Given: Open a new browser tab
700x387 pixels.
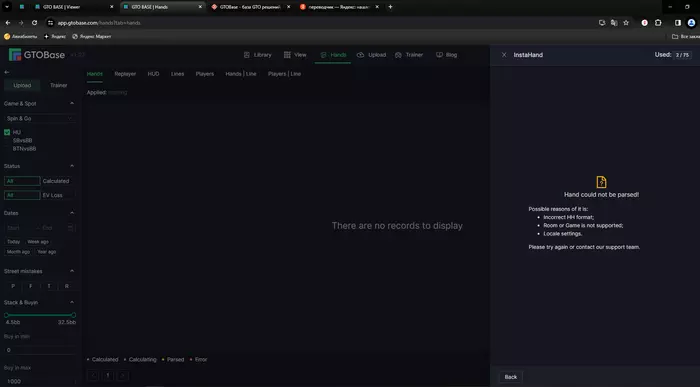Looking at the screenshot, I should [x=390, y=7].
